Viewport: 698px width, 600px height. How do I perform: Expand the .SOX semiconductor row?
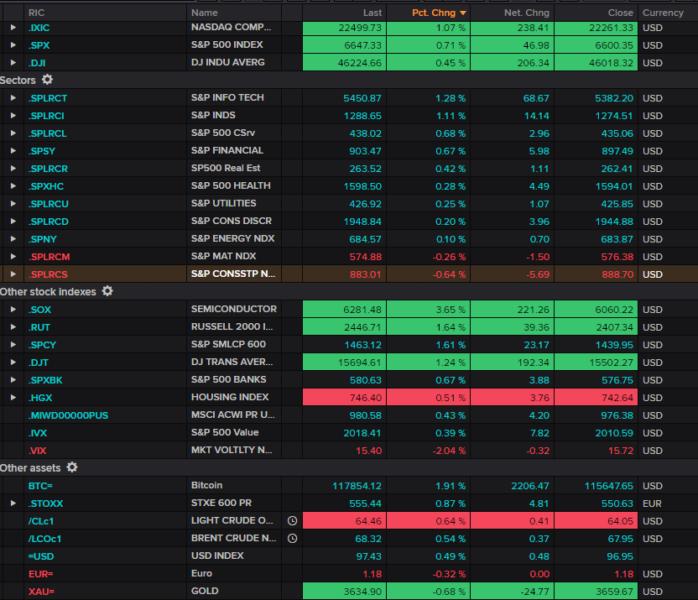[13, 309]
